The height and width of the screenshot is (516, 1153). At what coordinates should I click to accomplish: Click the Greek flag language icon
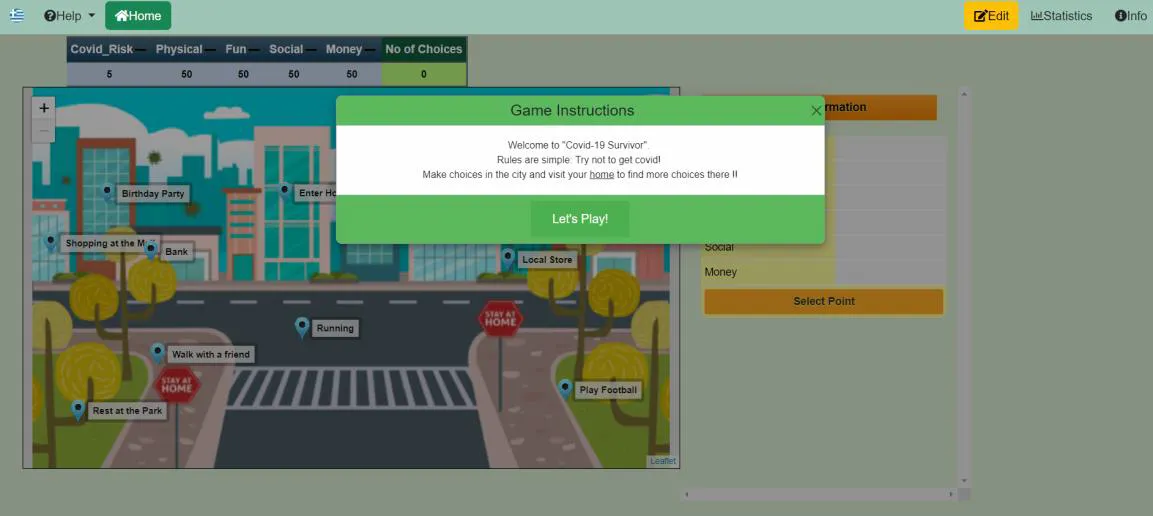[17, 15]
